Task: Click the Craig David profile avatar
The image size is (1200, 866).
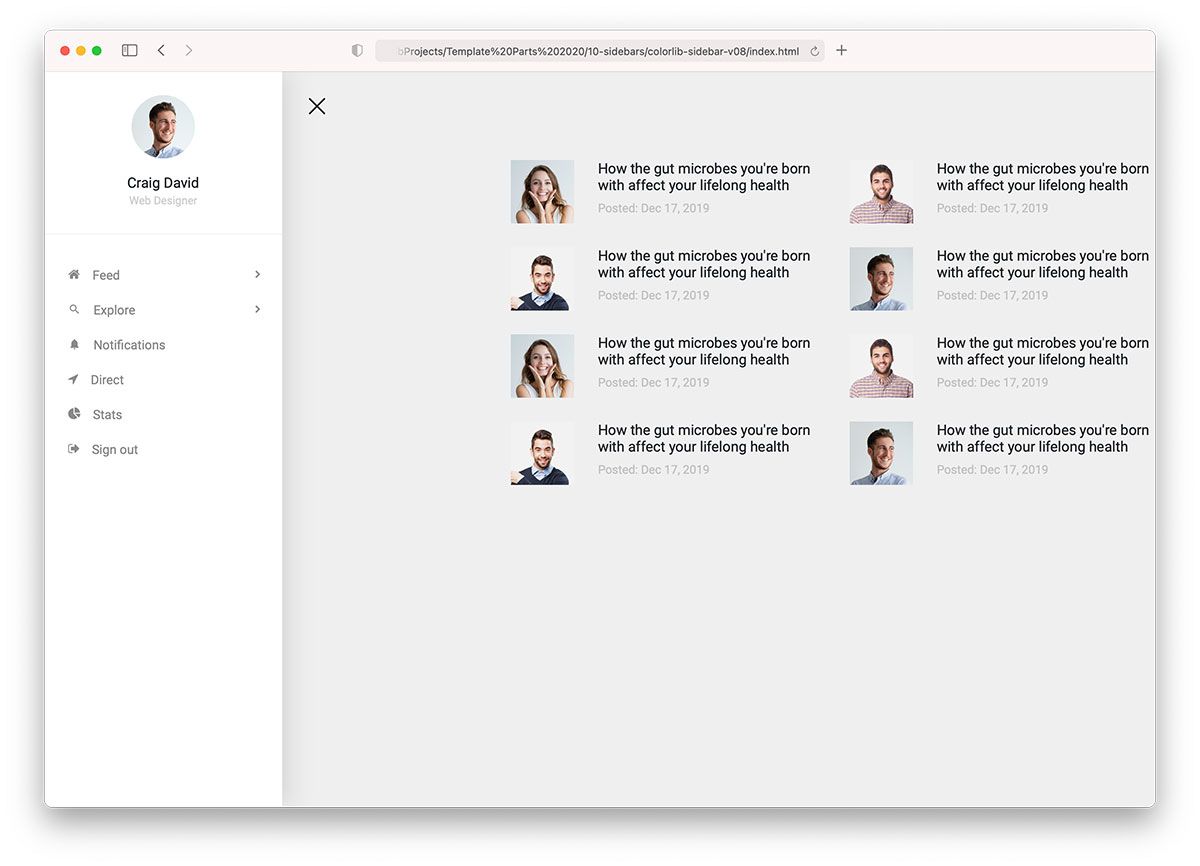Action: (163, 127)
